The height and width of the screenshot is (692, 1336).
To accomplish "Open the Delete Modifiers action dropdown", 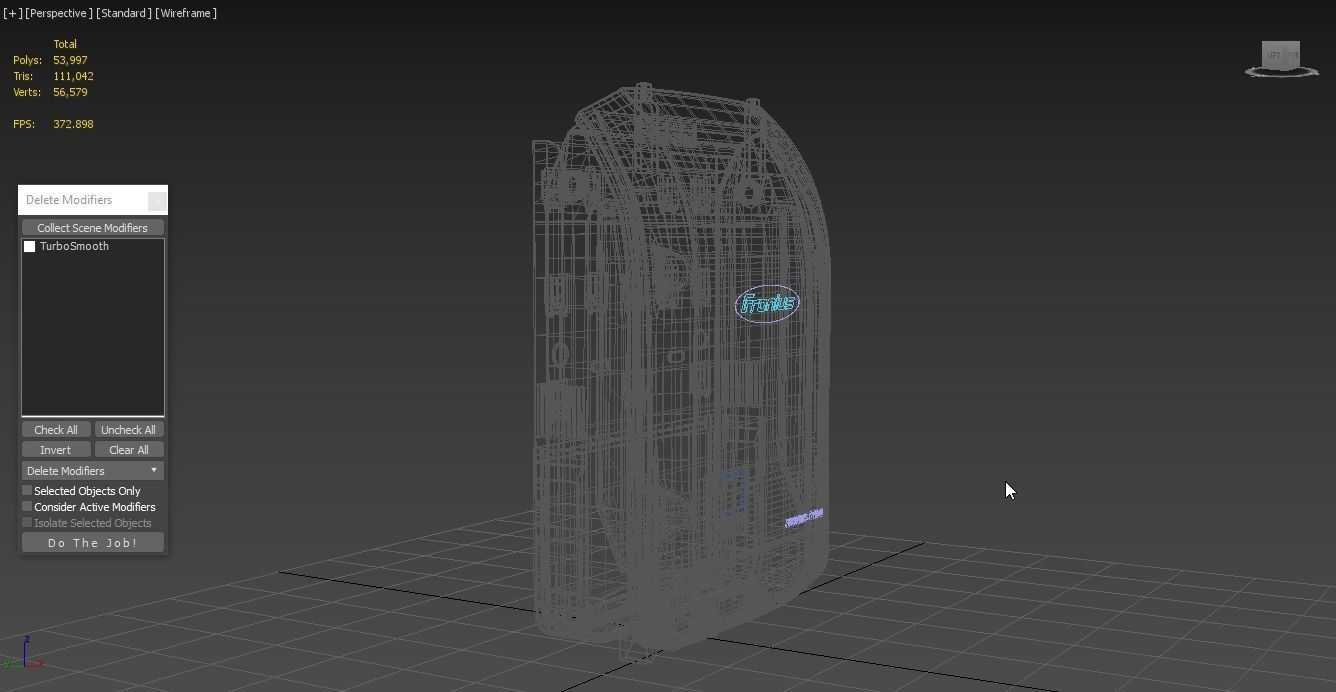I will pos(93,471).
